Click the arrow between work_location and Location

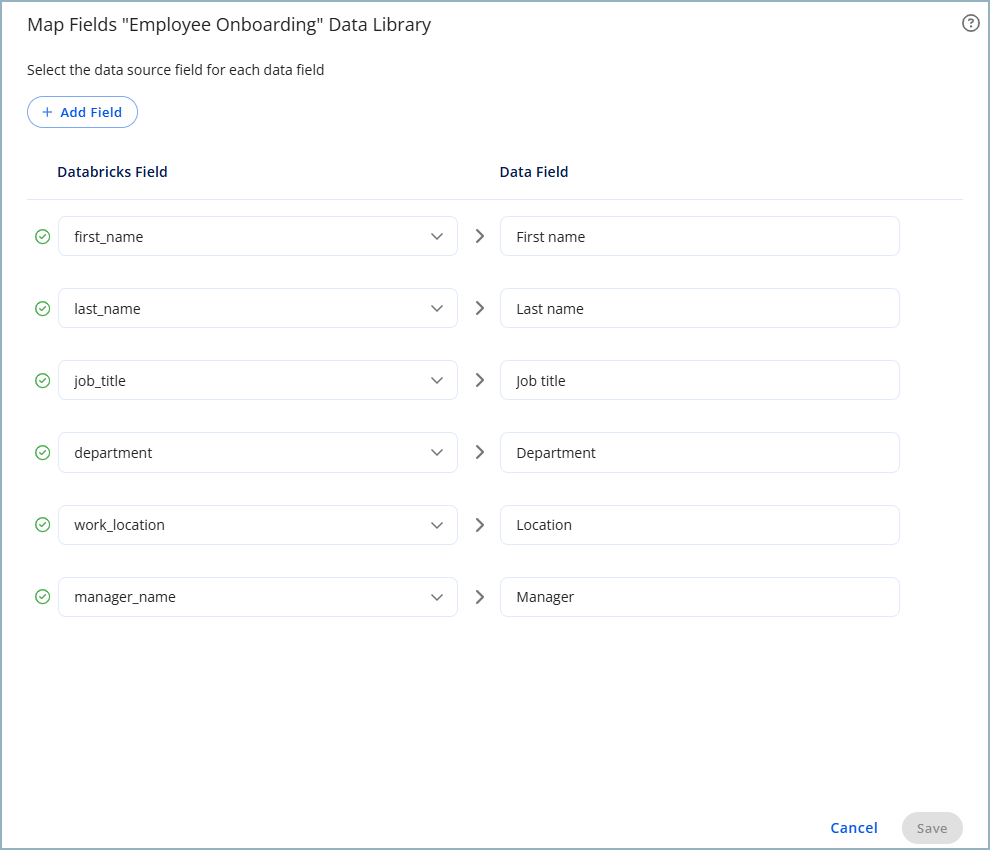[x=479, y=525]
